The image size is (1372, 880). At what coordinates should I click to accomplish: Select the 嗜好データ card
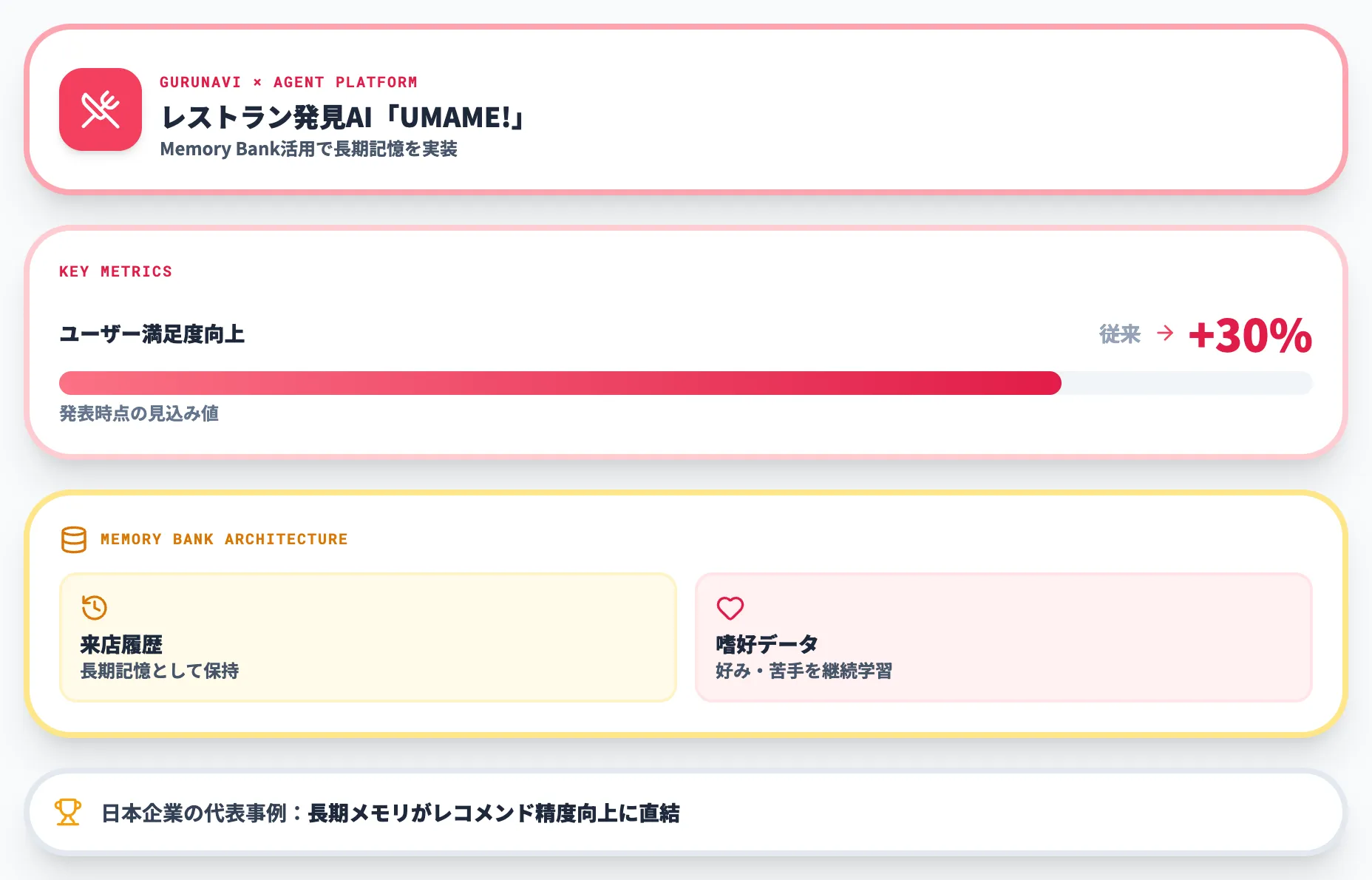pos(1003,637)
